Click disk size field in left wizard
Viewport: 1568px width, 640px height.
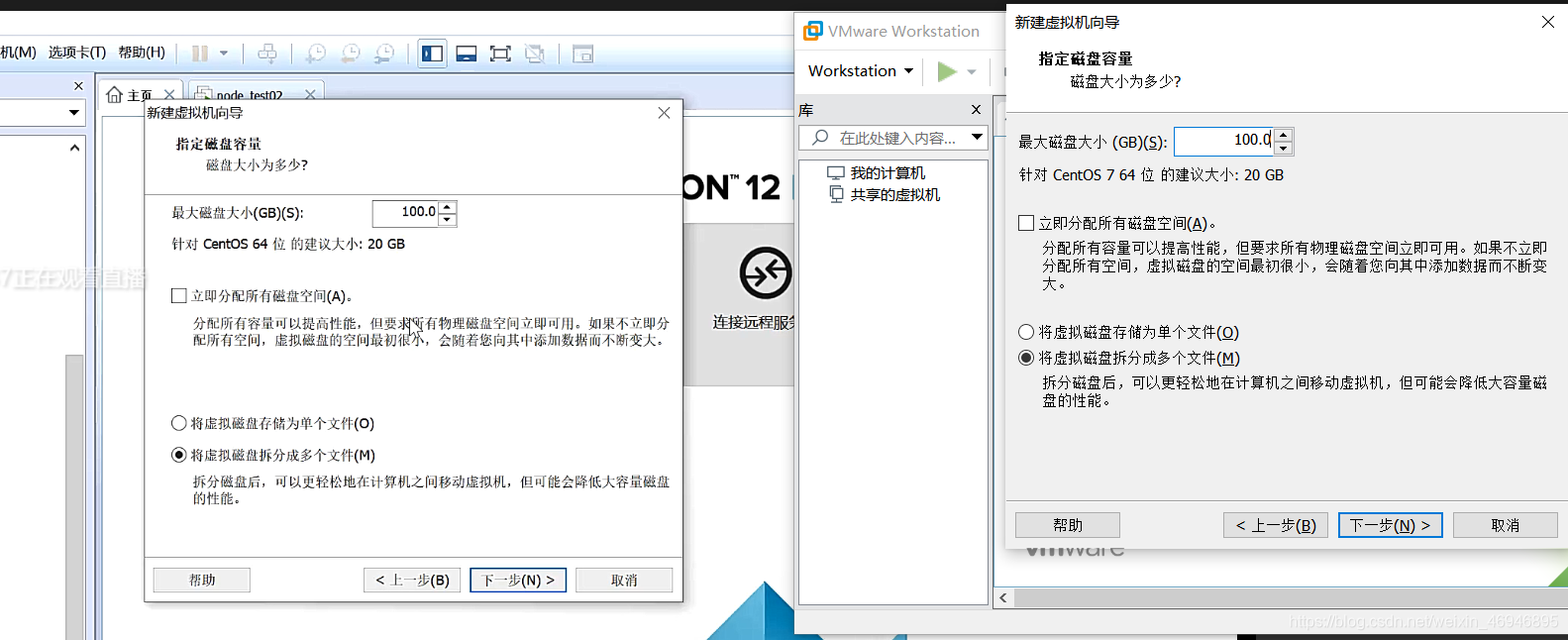(x=406, y=213)
